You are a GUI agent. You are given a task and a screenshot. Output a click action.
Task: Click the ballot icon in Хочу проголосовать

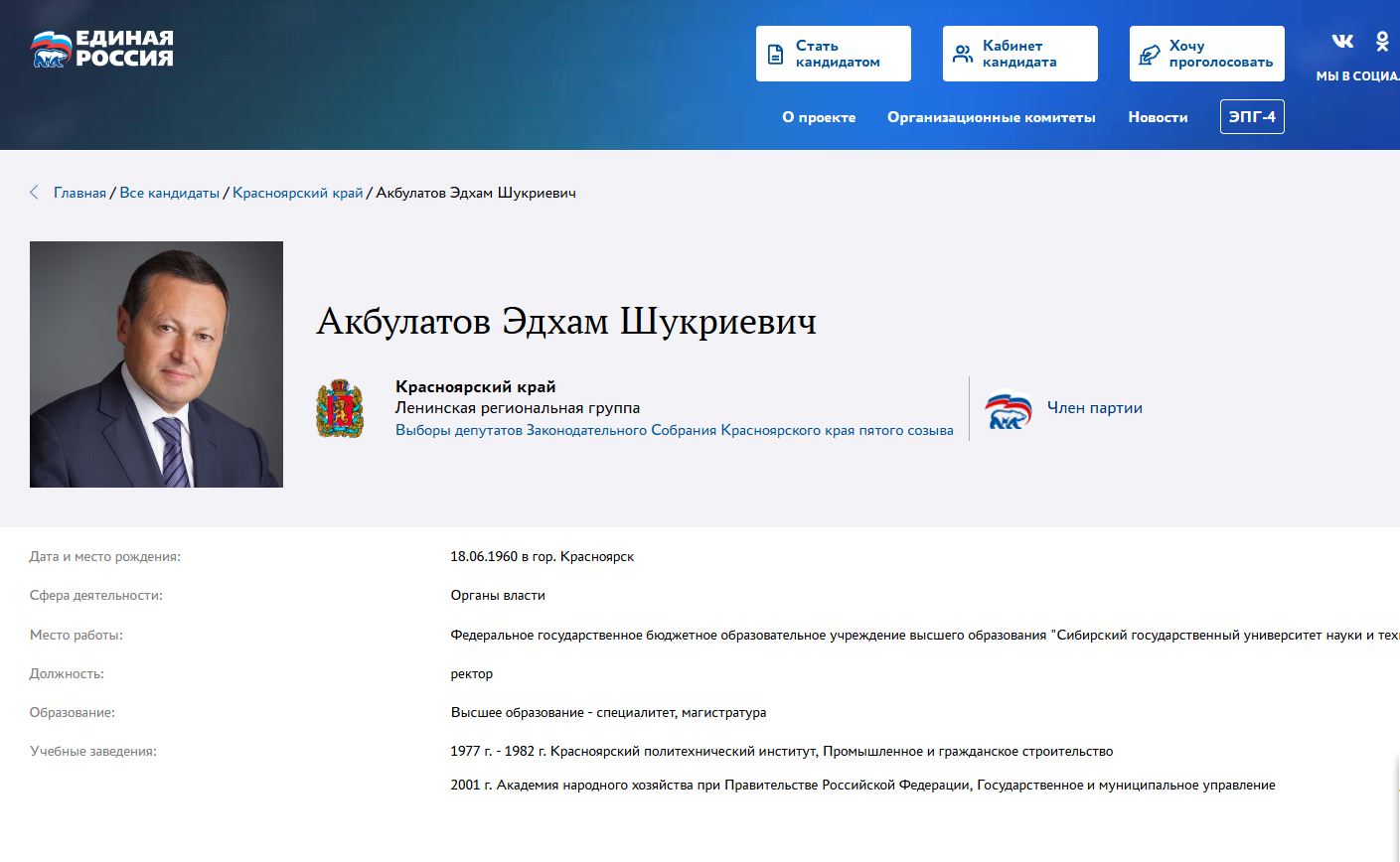[x=1150, y=55]
